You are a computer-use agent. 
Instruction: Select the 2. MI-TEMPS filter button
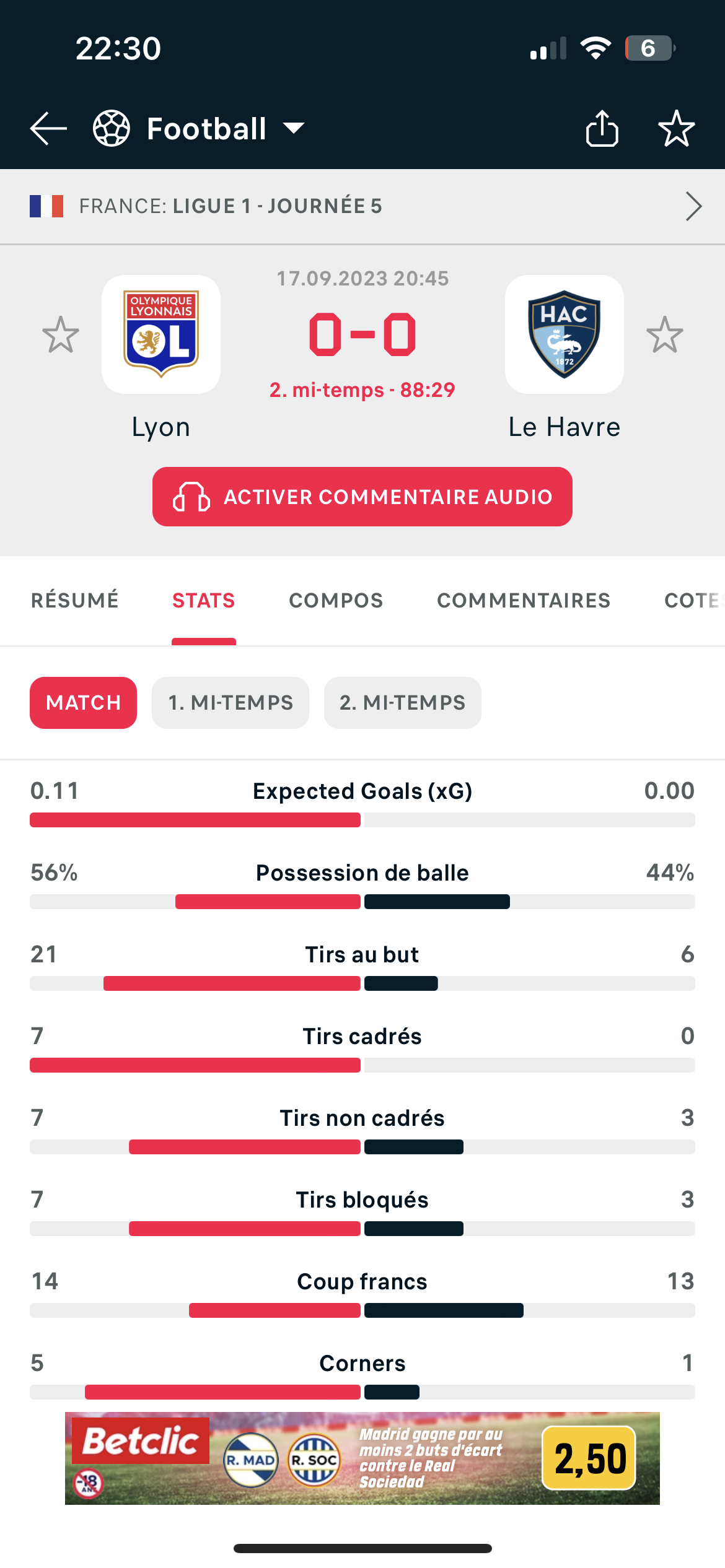point(403,703)
